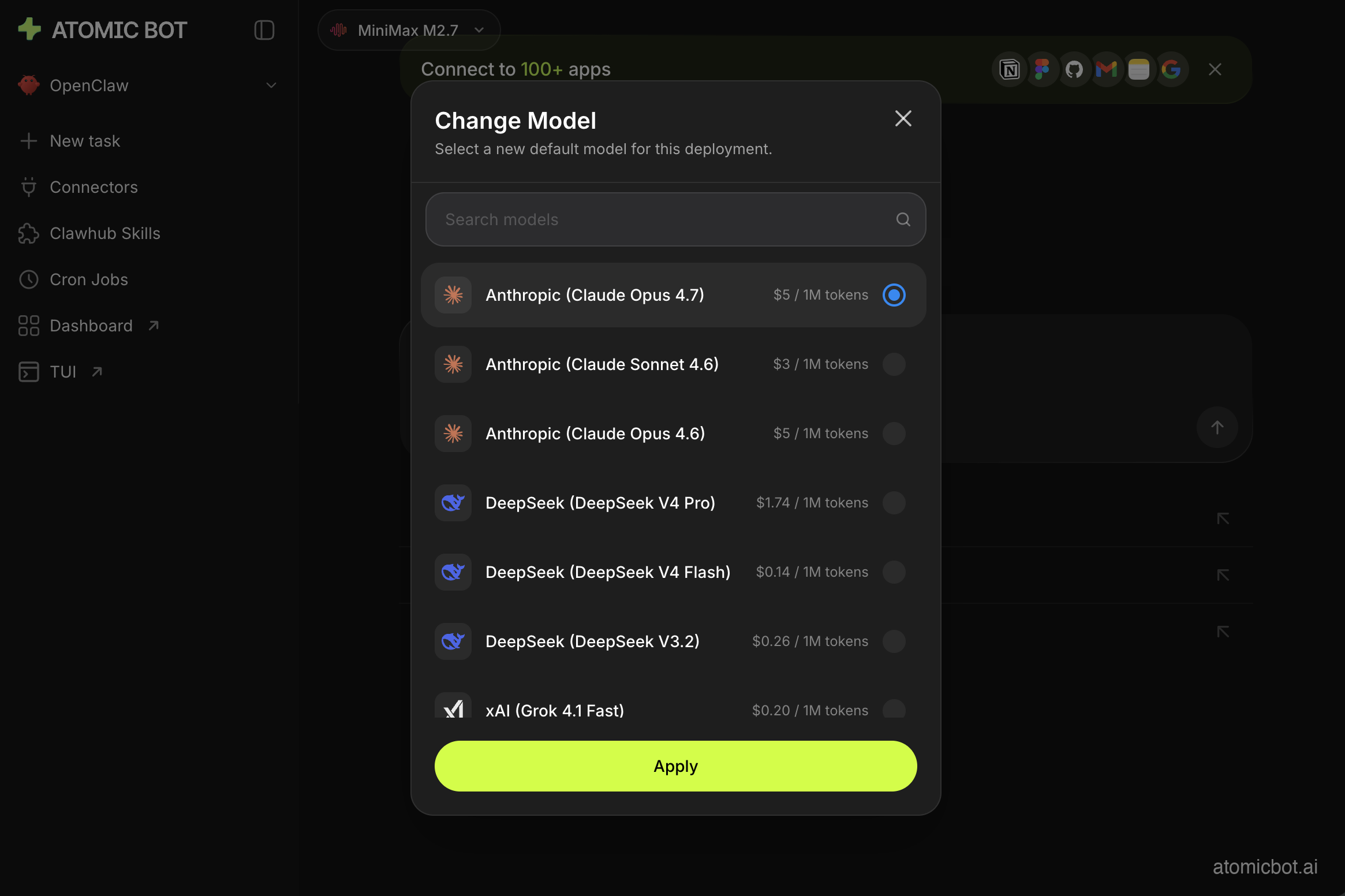Click the DeepSeek (DeepSeek V3.2) label
This screenshot has height=896, width=1345.
pos(592,641)
